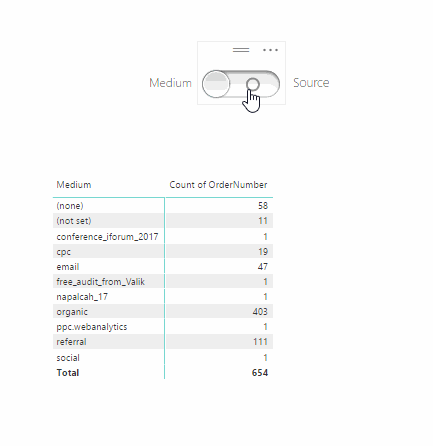Viewport: 433px width, 446px height.
Task: Select the ppc.webanalytics row
Action: click(163, 327)
